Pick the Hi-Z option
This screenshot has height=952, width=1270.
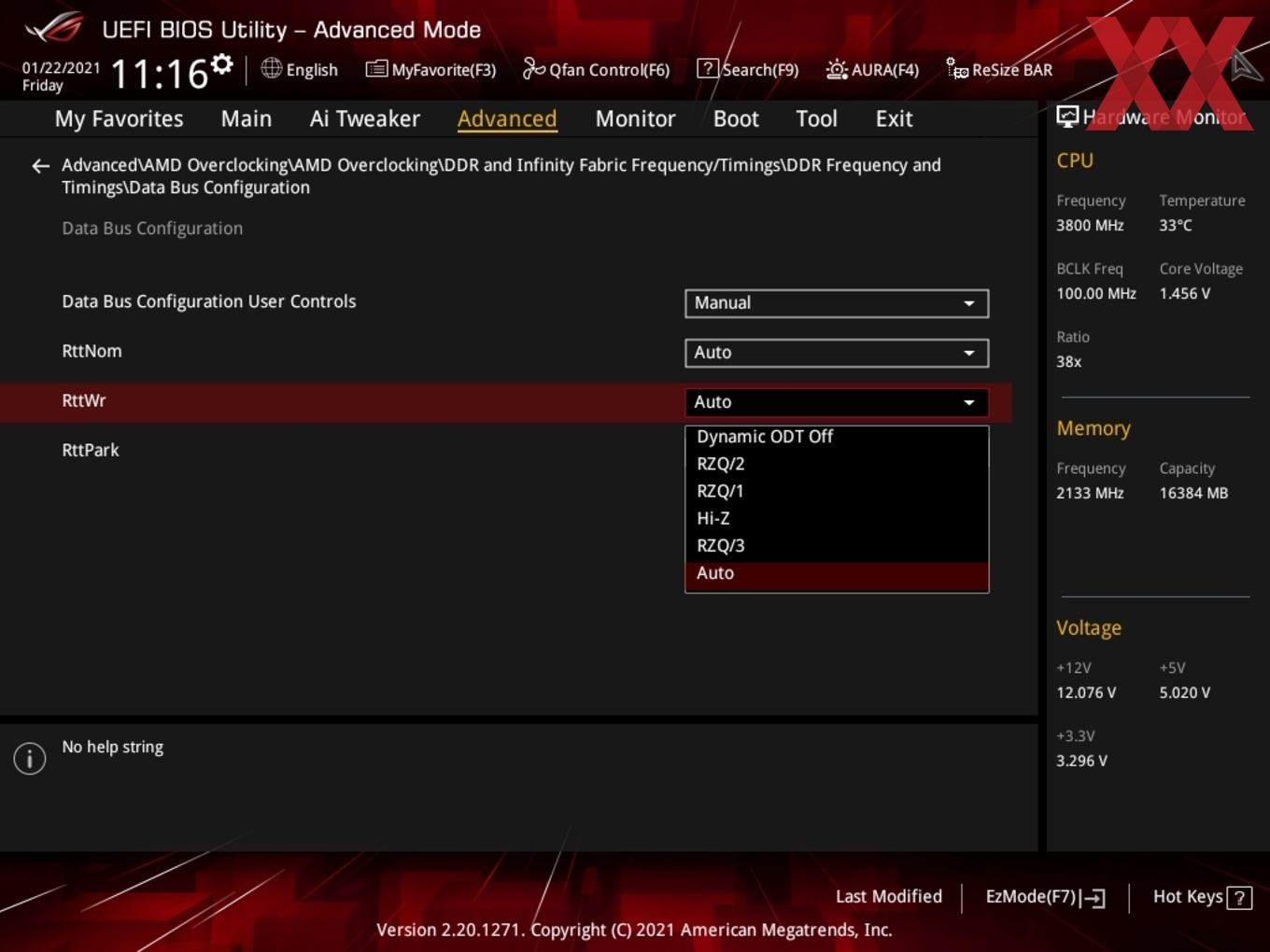tap(837, 518)
